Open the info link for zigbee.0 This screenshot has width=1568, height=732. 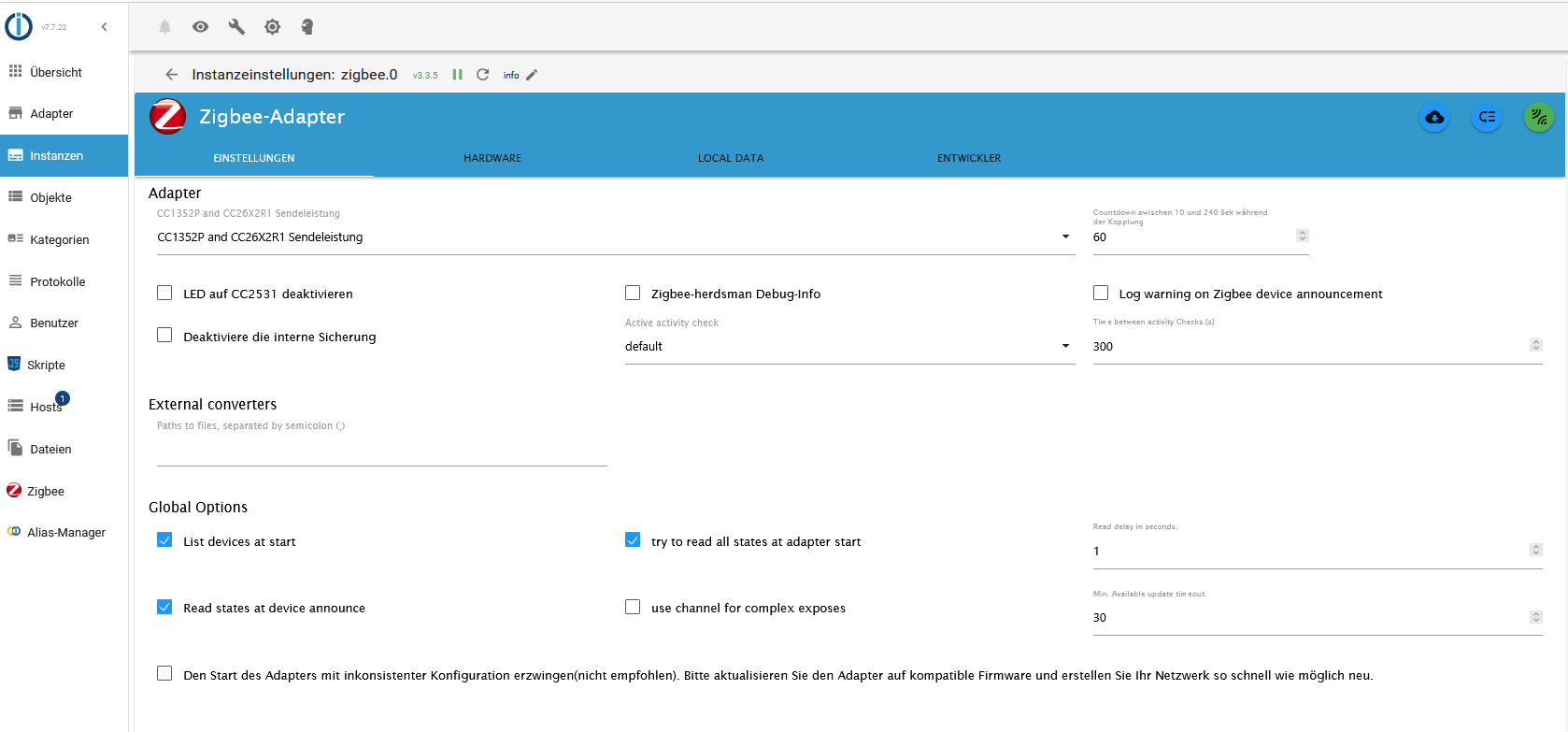click(511, 76)
